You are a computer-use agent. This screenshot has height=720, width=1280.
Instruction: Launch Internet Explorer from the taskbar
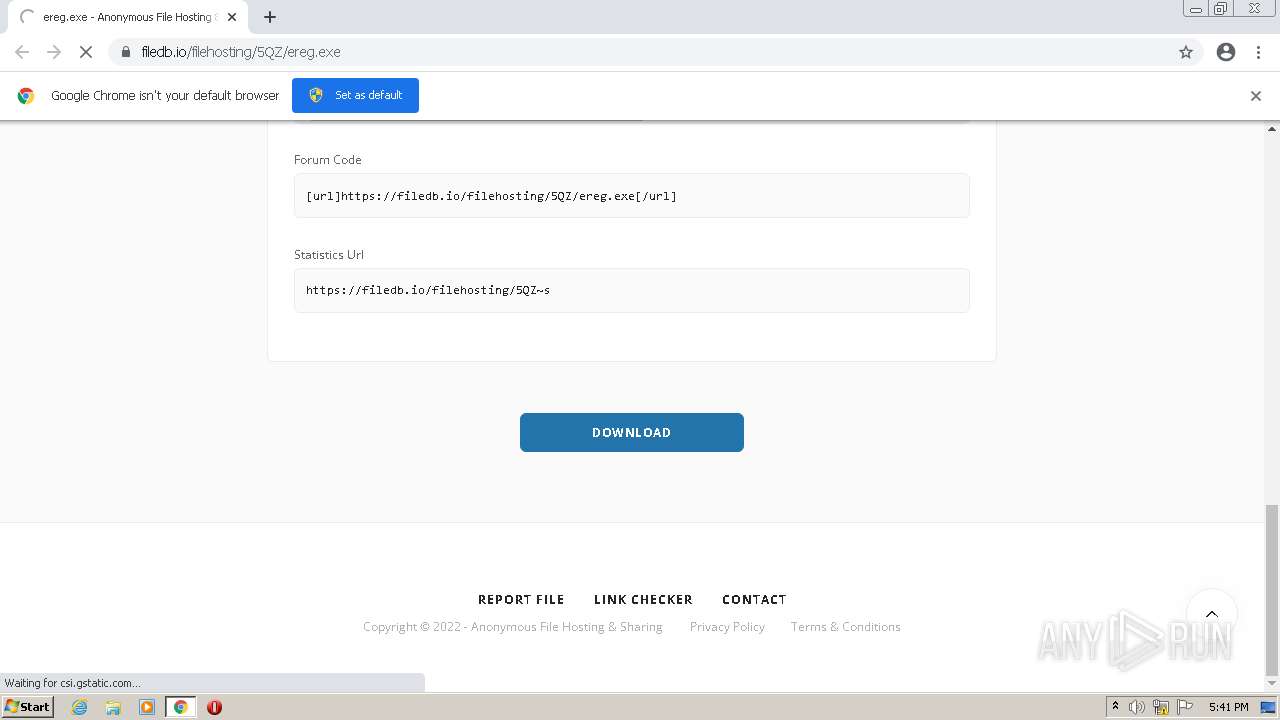[x=80, y=707]
